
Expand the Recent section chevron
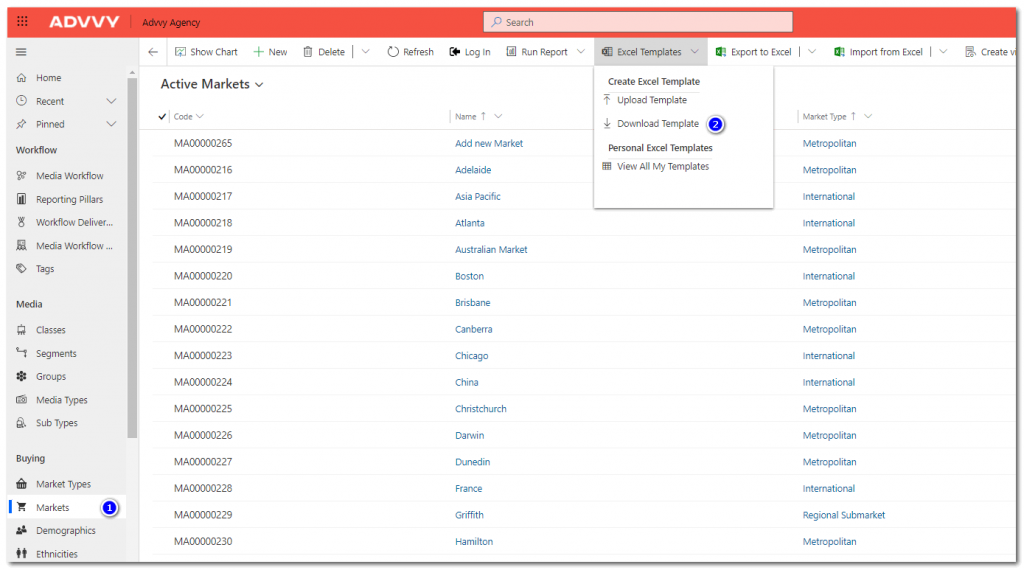click(x=111, y=101)
